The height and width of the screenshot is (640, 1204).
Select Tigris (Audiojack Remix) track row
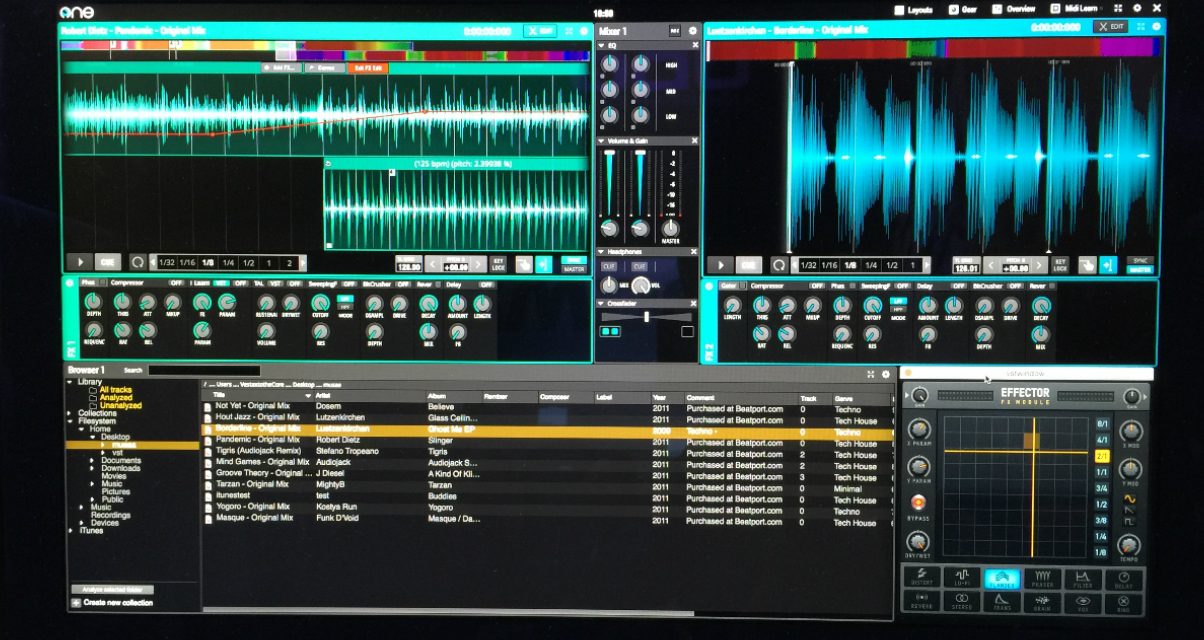click(x=545, y=450)
